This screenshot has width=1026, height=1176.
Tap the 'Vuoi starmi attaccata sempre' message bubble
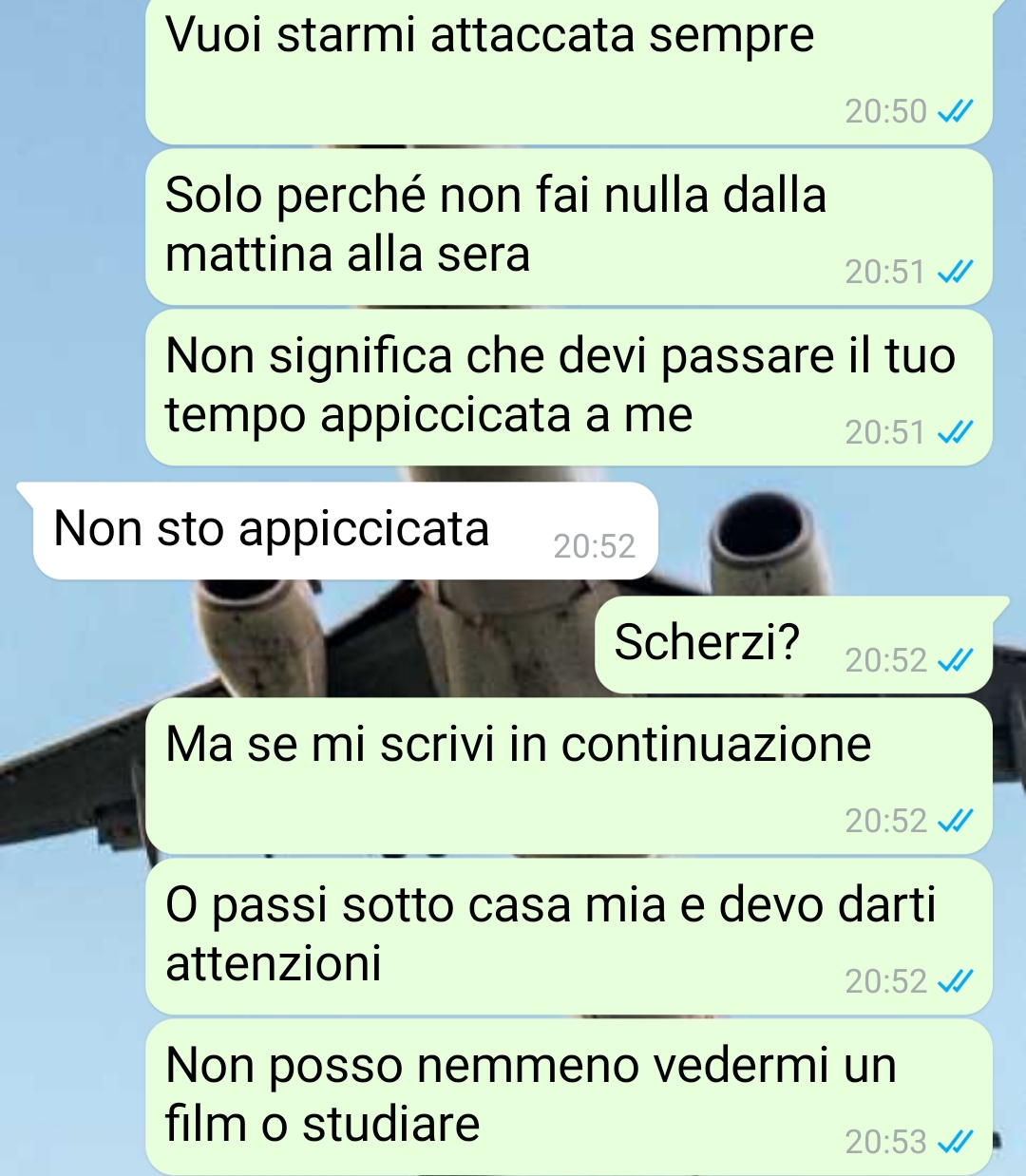(x=568, y=72)
